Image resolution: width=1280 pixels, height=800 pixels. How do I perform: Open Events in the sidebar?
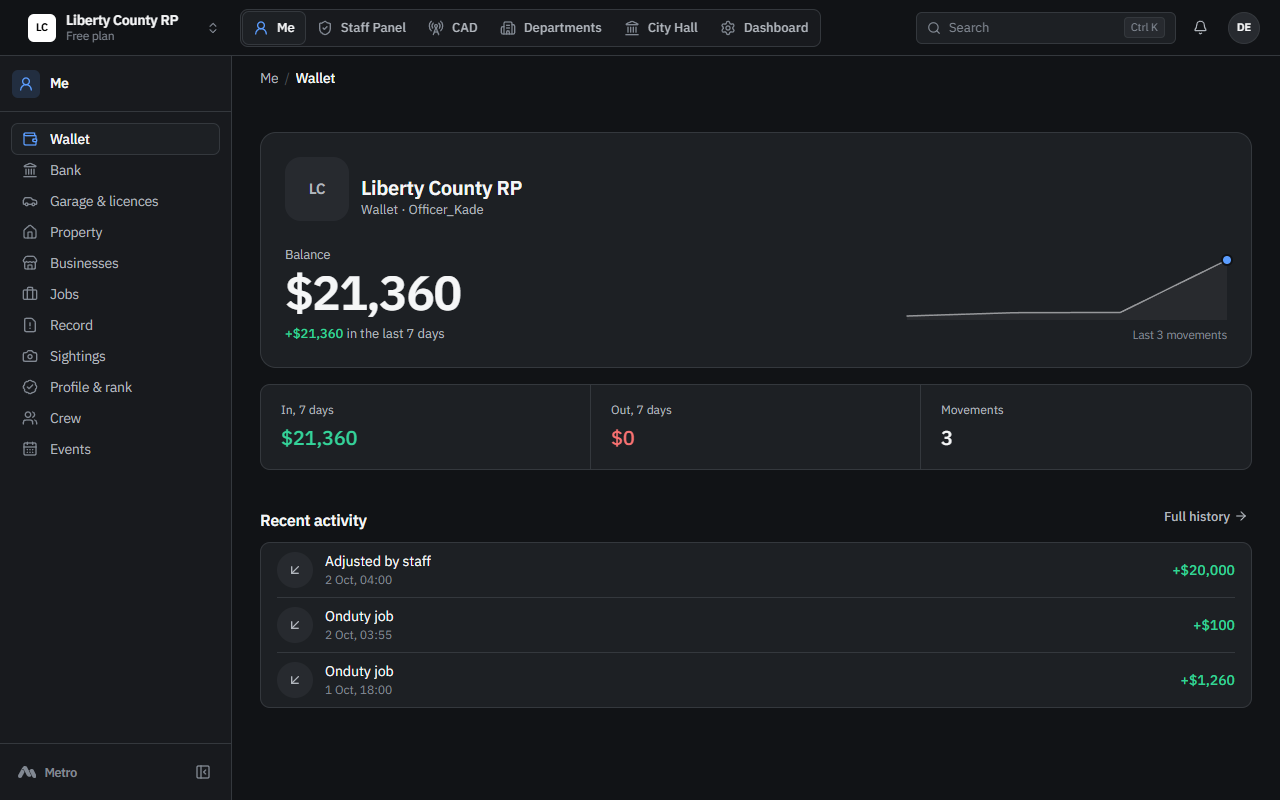pyautogui.click(x=115, y=449)
